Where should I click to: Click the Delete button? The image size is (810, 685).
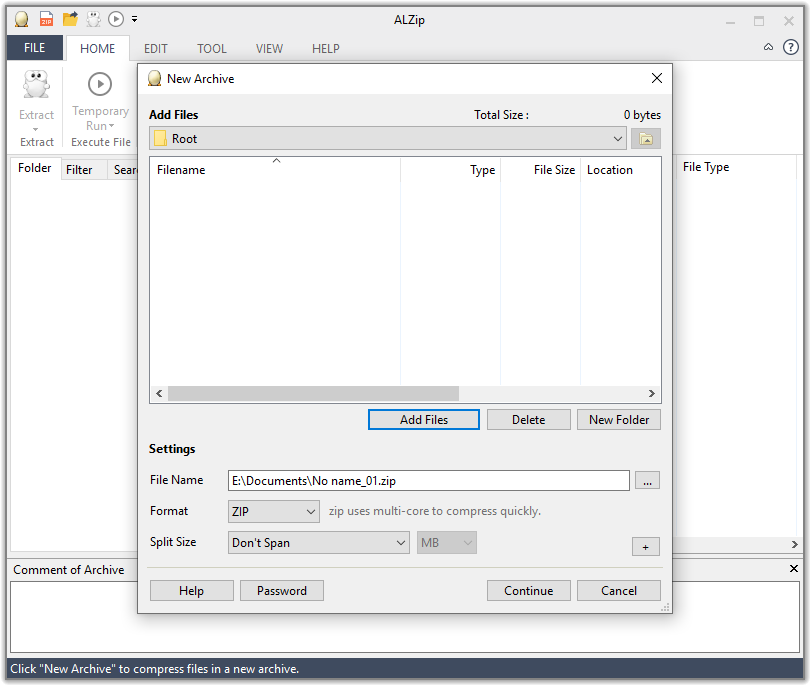[x=528, y=419]
